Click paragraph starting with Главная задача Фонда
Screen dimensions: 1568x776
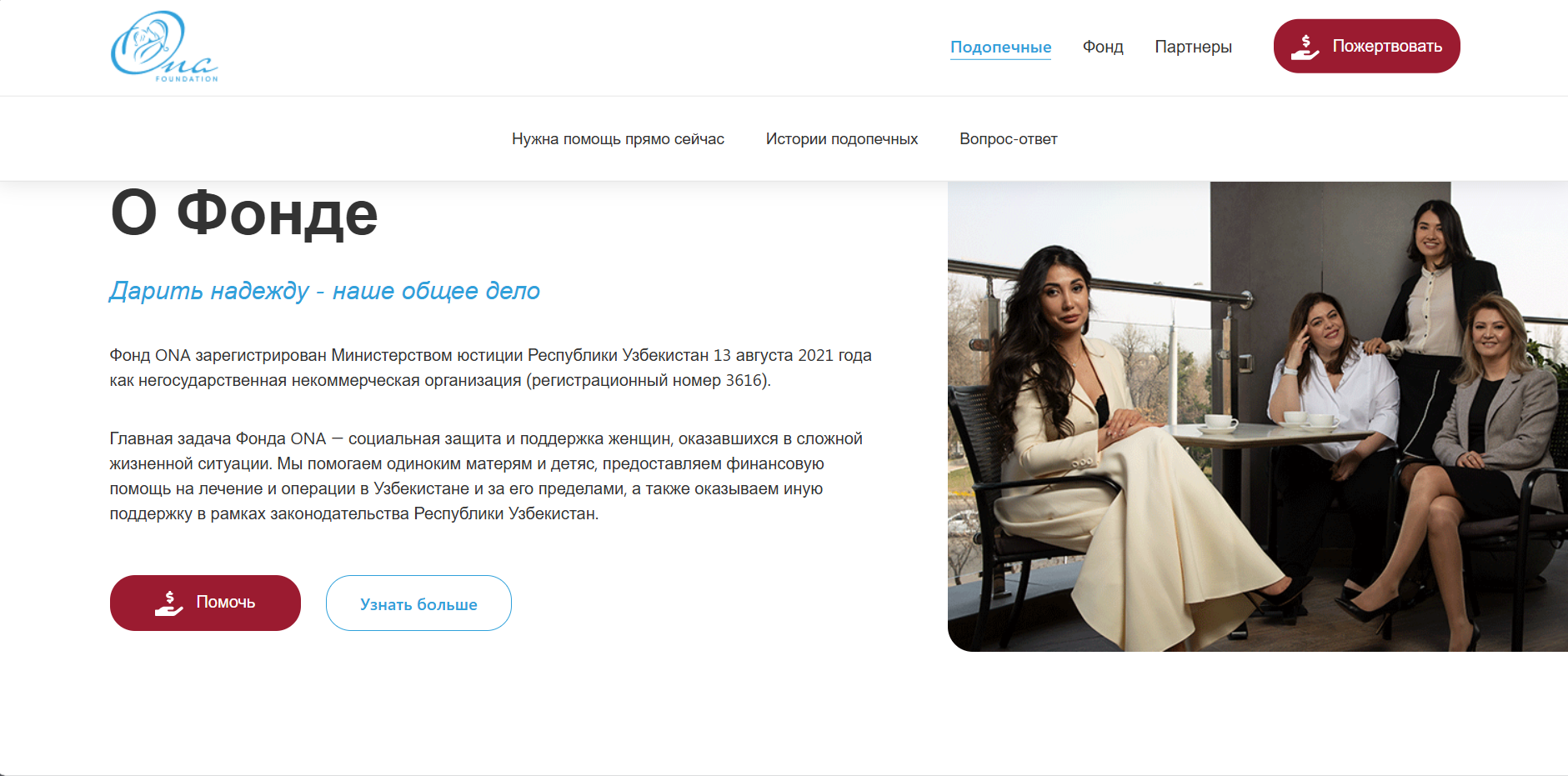pos(486,476)
